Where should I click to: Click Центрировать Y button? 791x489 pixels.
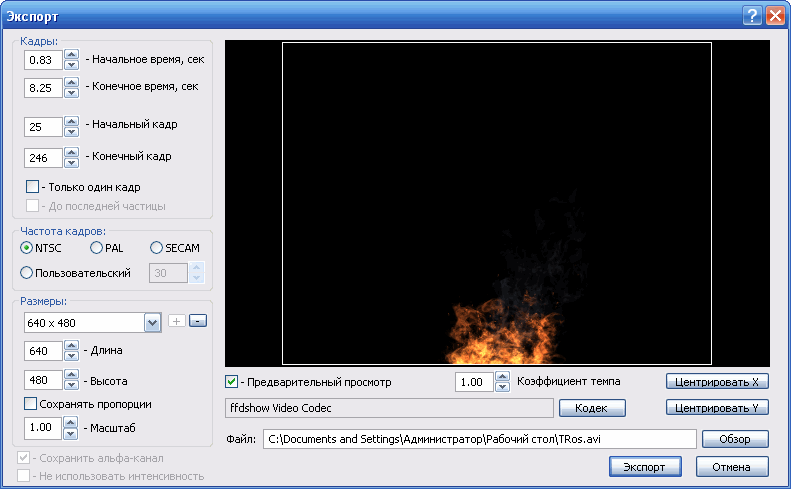[x=717, y=407]
